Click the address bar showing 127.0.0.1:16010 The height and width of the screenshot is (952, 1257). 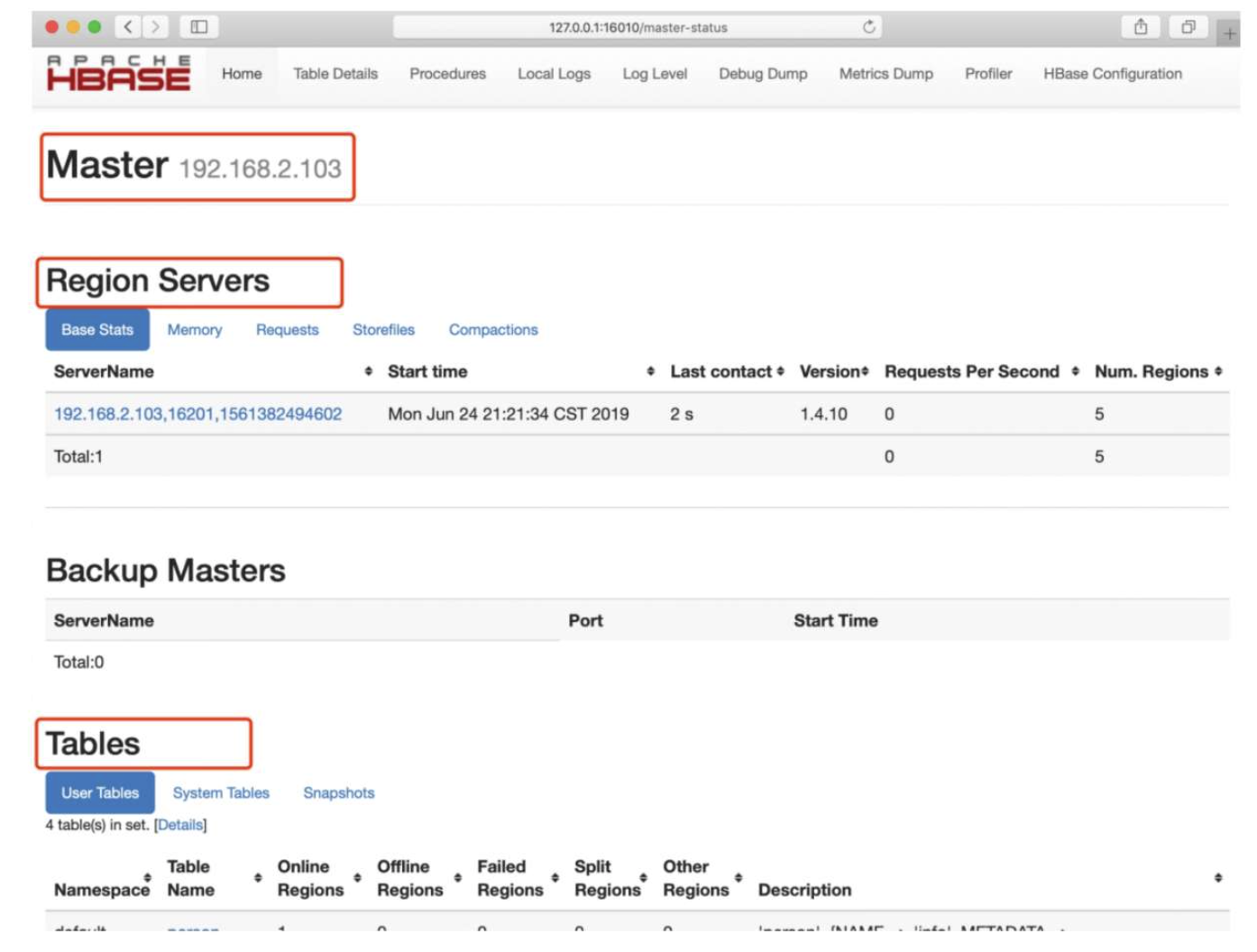pyautogui.click(x=638, y=27)
